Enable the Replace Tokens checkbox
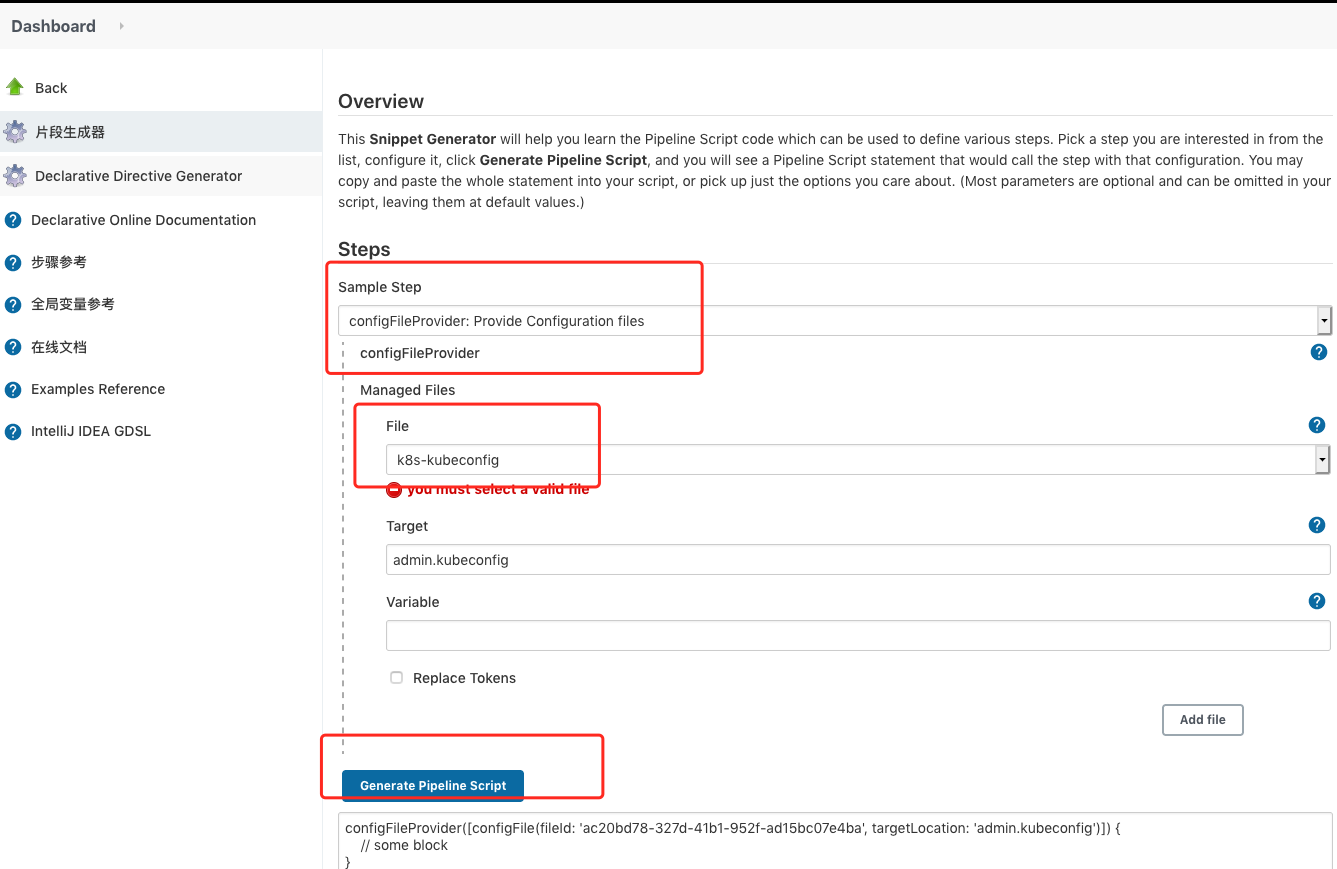Viewport: 1337px width, 869px height. coord(396,677)
